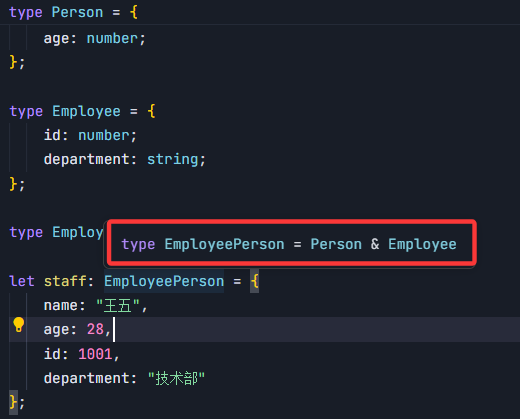Click the string type of department
Image resolution: width=520 pixels, height=419 pixels.
click(x=172, y=159)
